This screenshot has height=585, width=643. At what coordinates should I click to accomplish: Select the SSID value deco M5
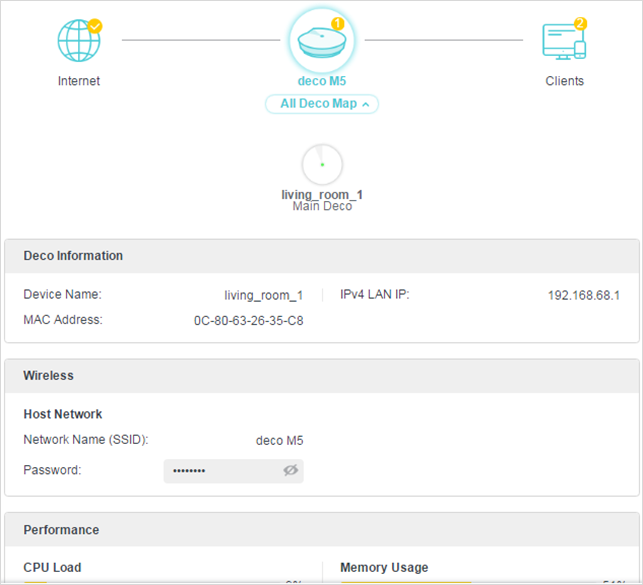pyautogui.click(x=280, y=440)
